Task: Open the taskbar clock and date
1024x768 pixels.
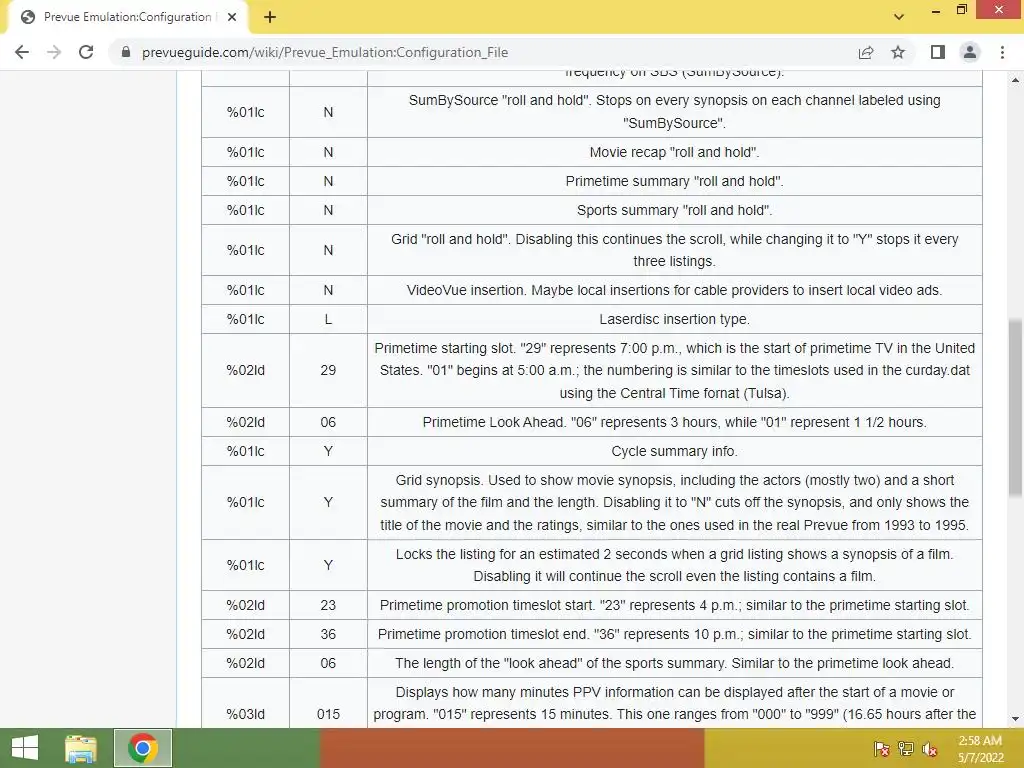Action: point(980,749)
